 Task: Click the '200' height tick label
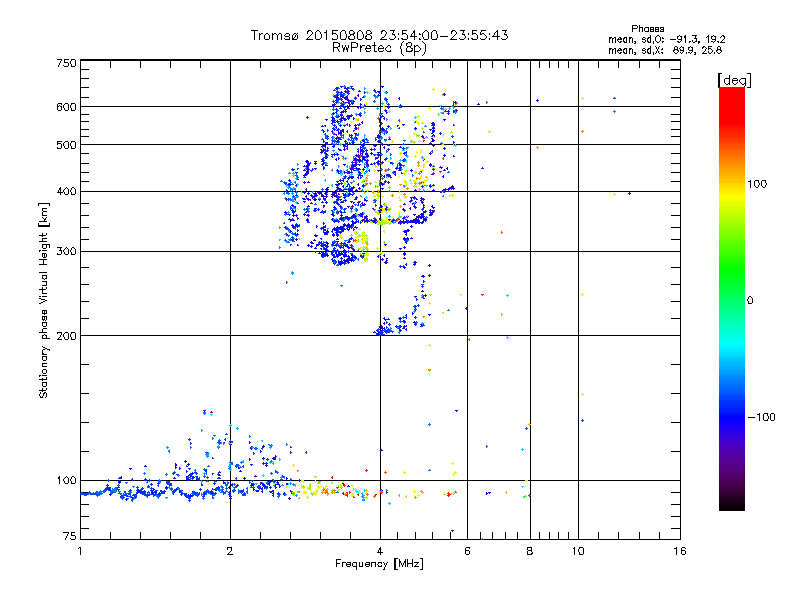click(x=67, y=336)
